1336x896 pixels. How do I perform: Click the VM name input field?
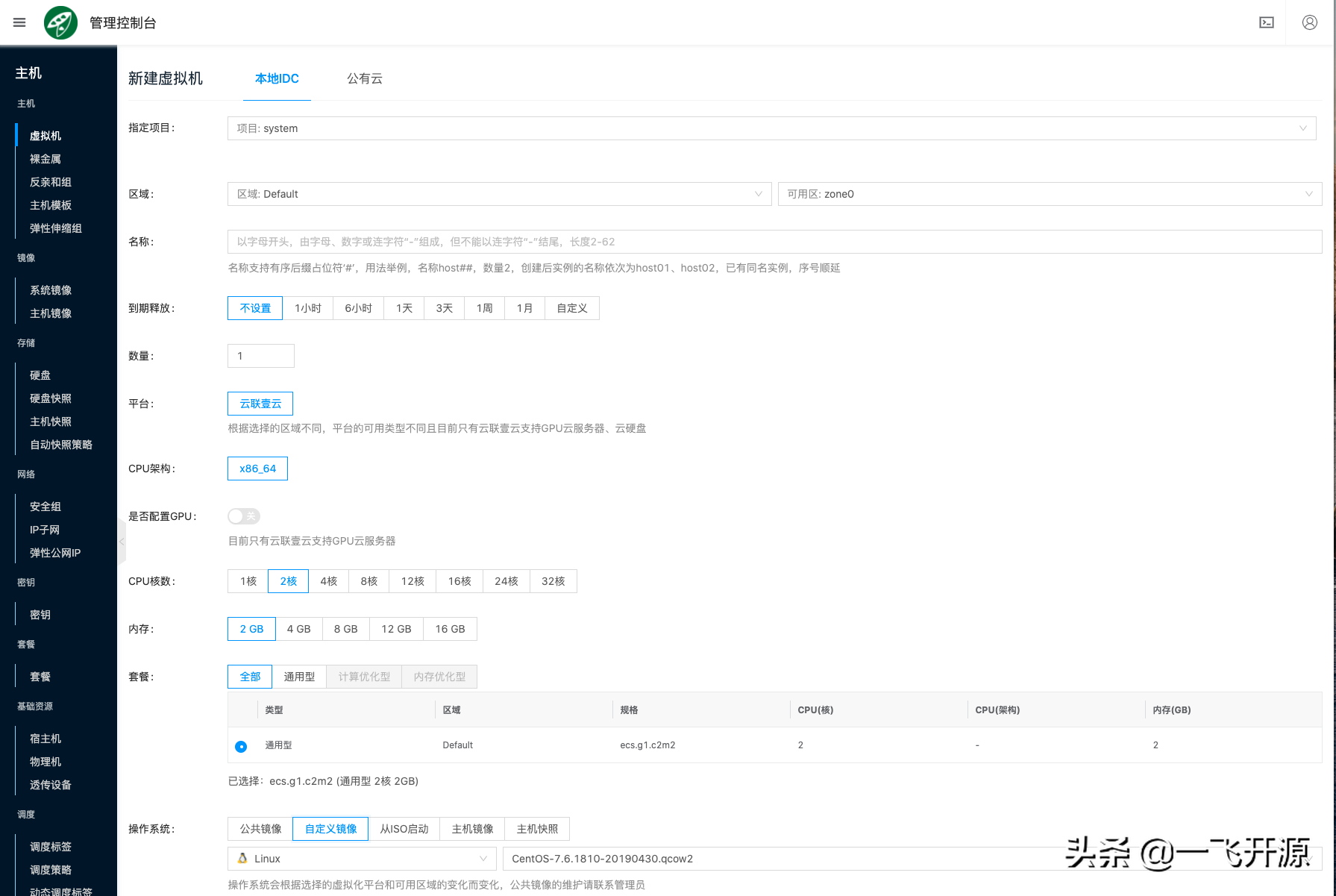point(774,242)
